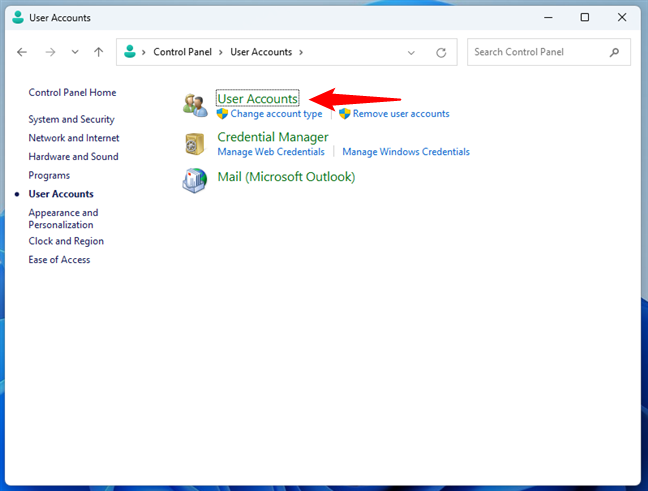Open Credential Manager
Screen dimensions: 648x491
[273, 137]
